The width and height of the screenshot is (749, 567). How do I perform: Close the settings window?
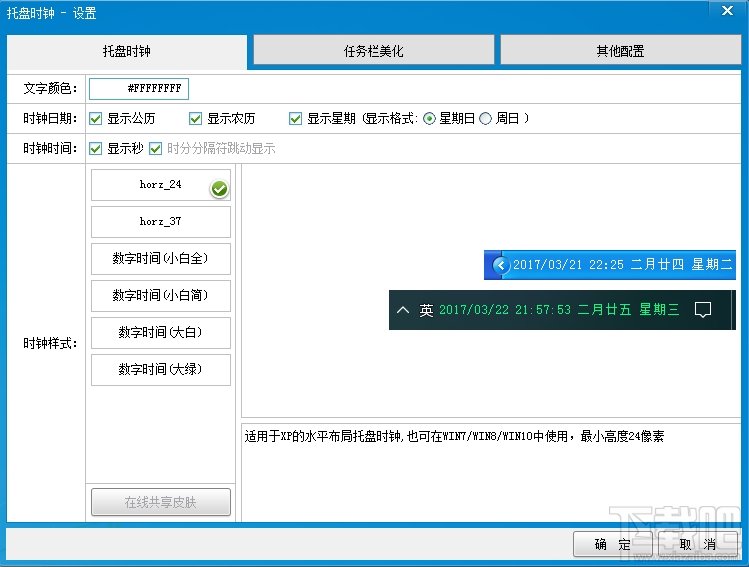pos(728,11)
